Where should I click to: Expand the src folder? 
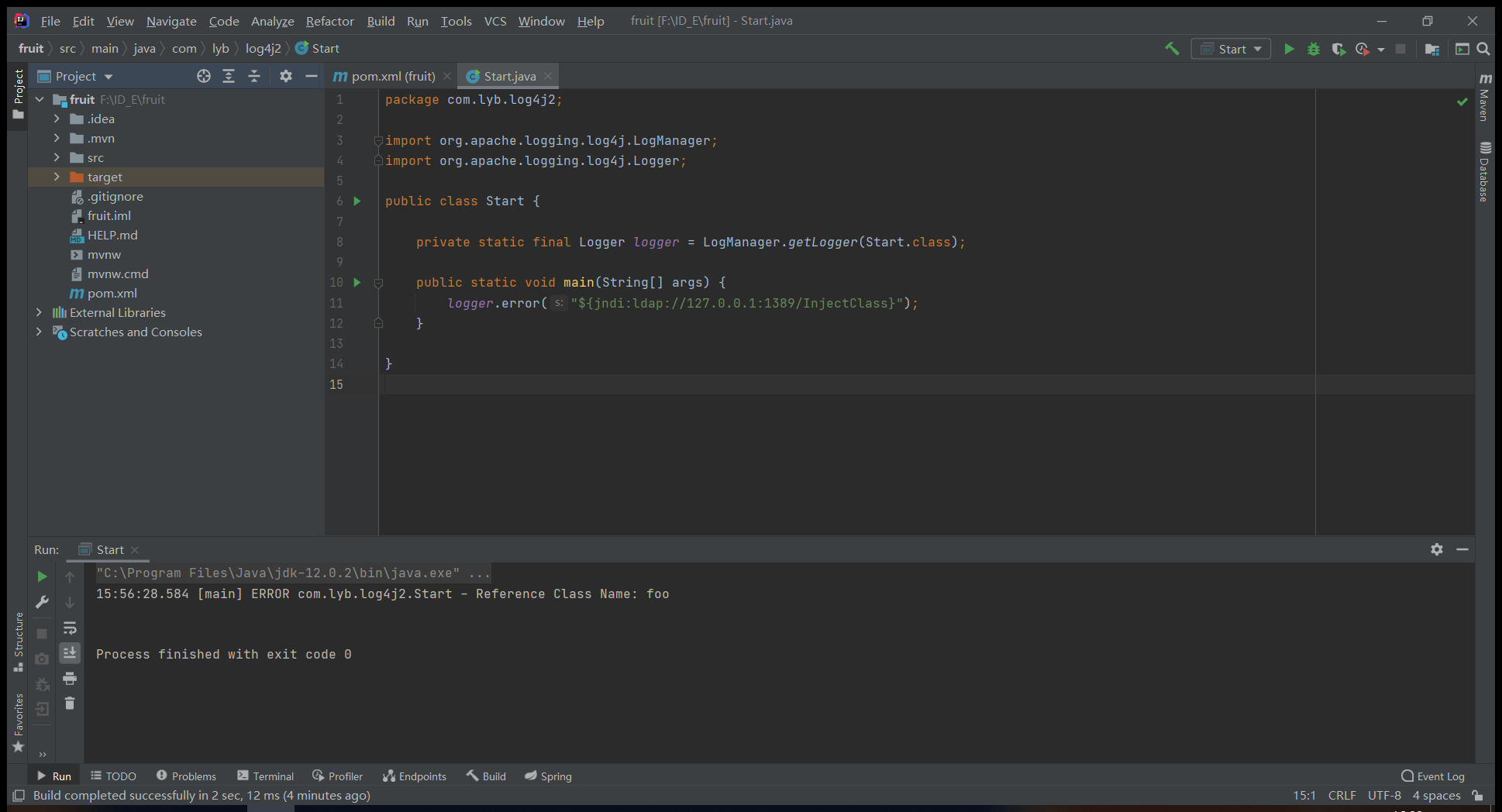click(x=57, y=158)
